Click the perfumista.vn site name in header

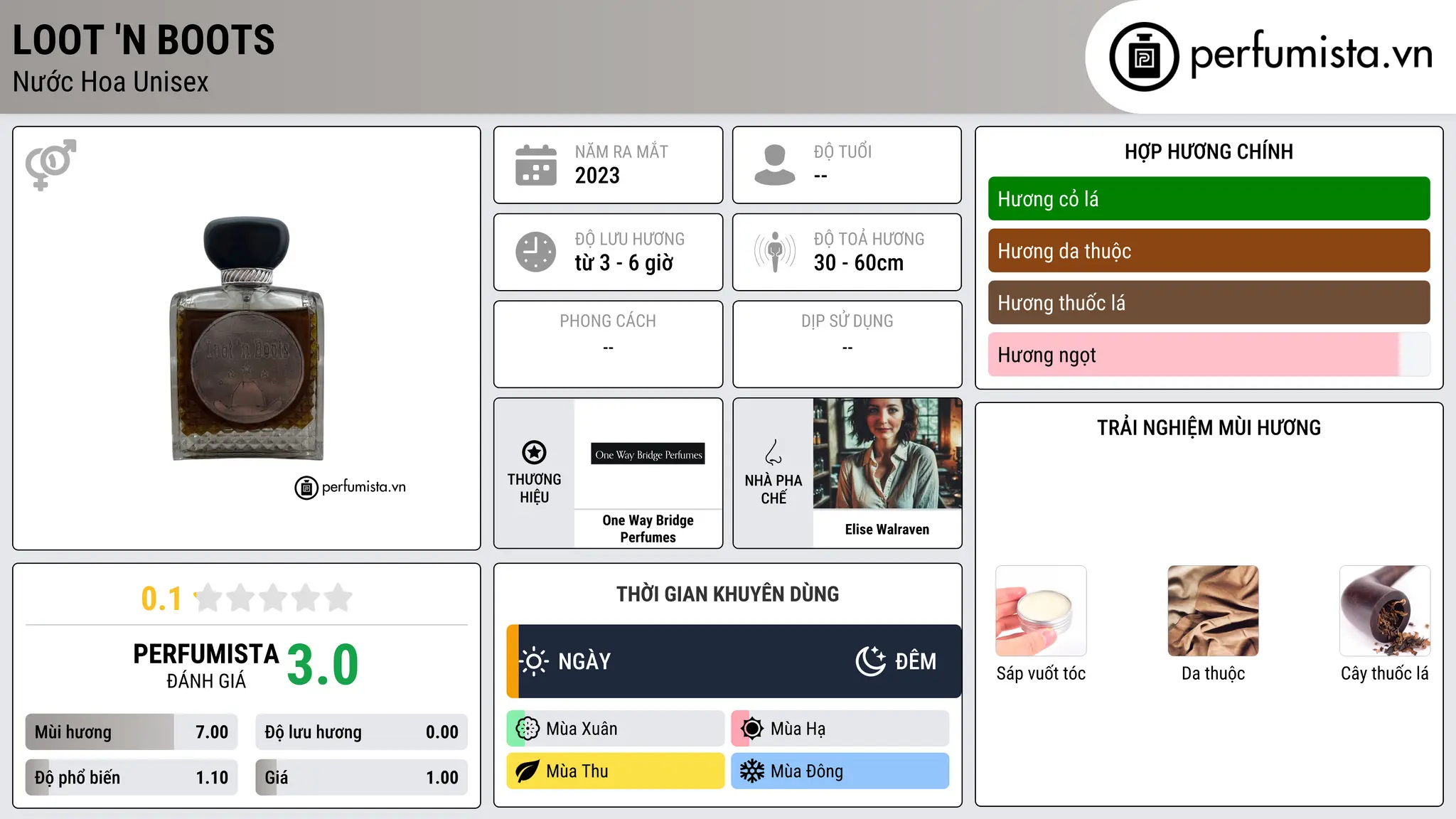[x=1311, y=54]
